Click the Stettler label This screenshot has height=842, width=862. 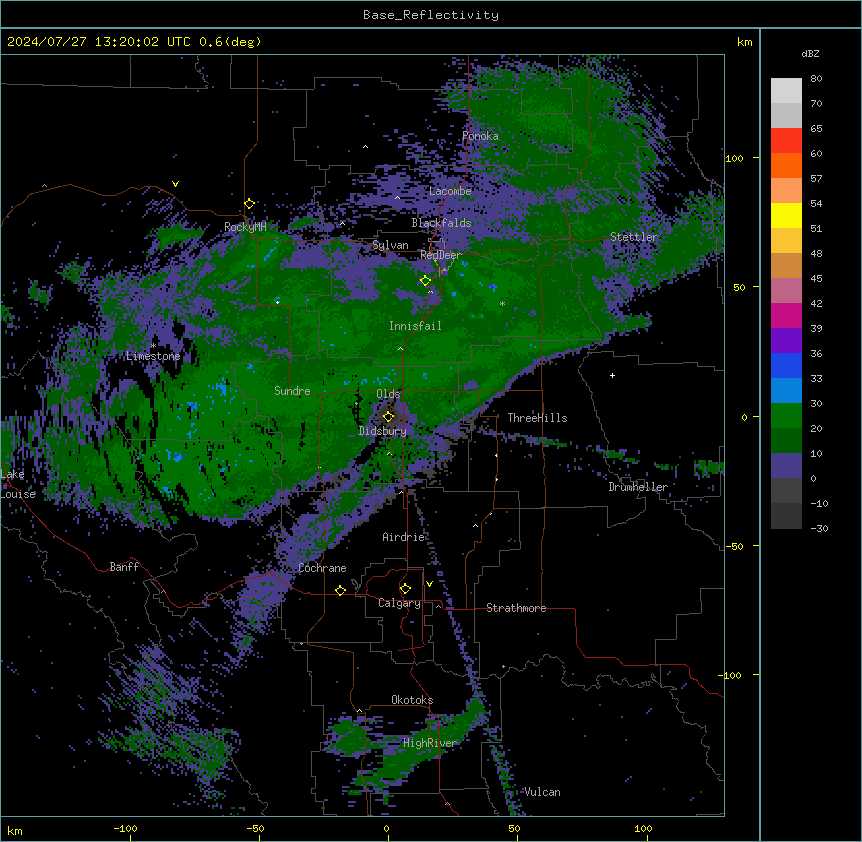click(x=634, y=237)
